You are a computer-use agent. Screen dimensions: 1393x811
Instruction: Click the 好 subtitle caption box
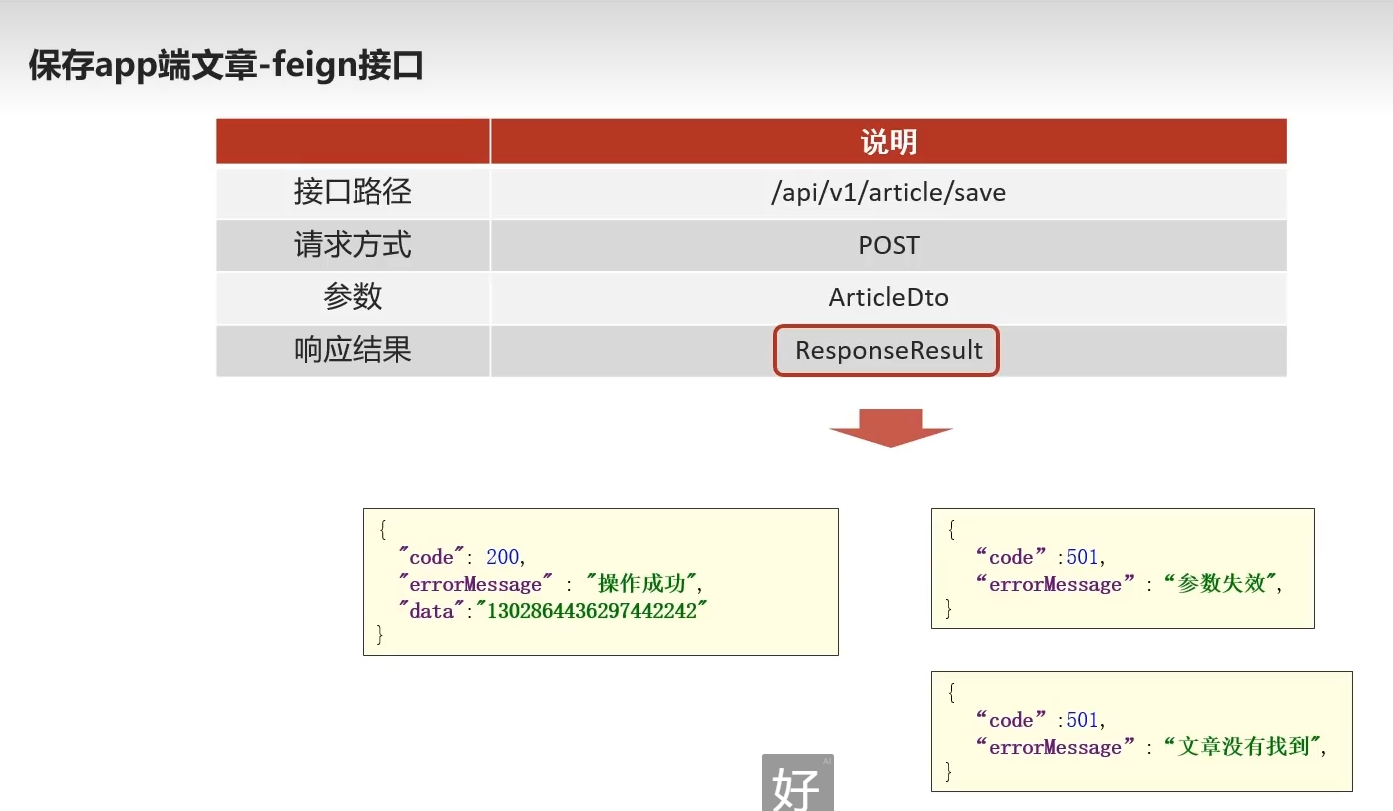(798, 783)
